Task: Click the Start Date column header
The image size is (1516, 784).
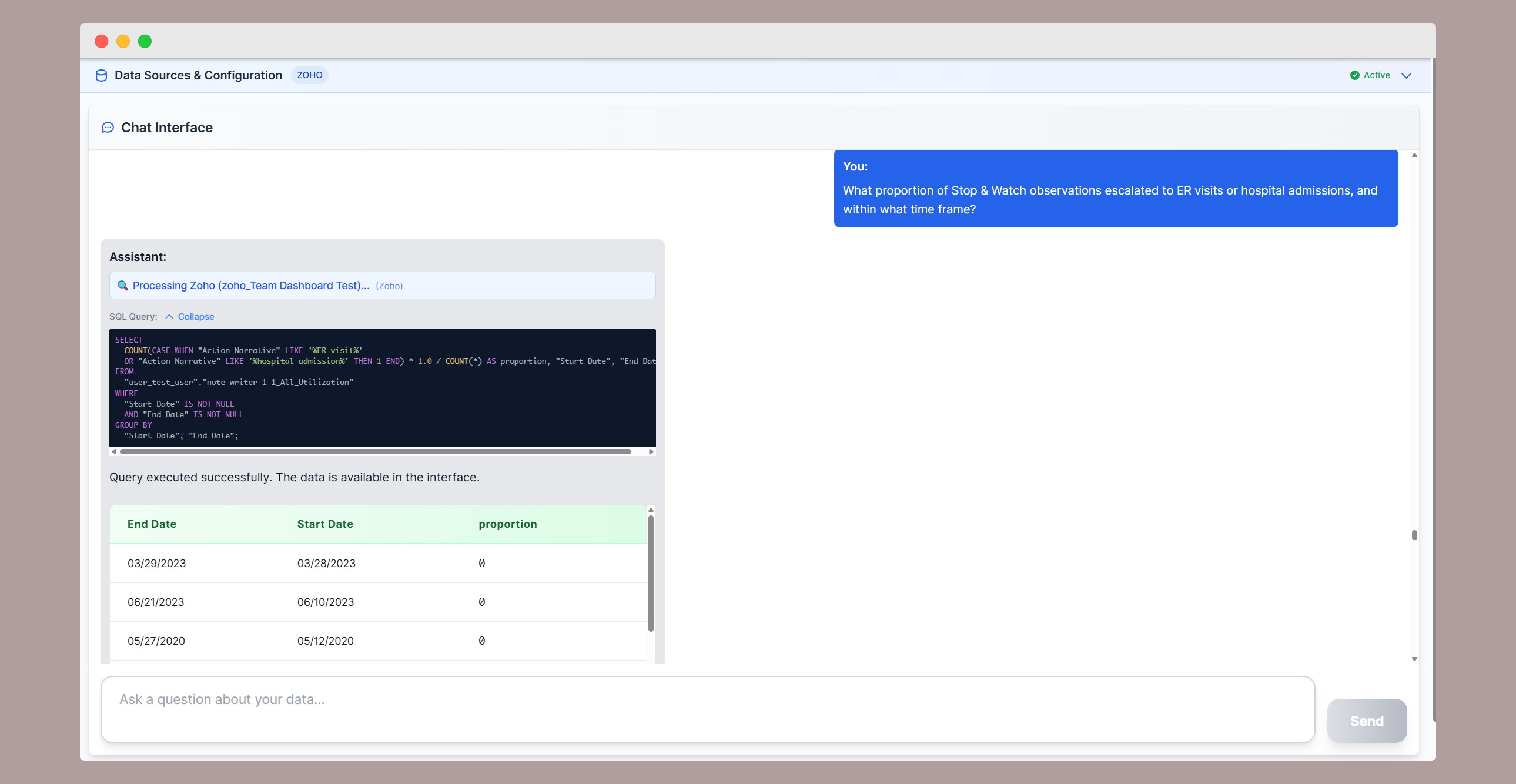Action: point(325,524)
